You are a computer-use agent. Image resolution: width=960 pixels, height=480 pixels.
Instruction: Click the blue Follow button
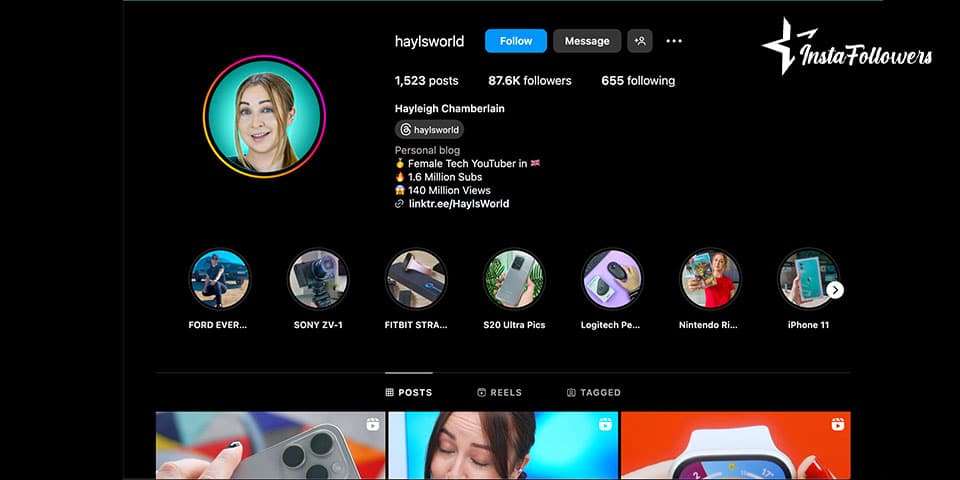516,41
